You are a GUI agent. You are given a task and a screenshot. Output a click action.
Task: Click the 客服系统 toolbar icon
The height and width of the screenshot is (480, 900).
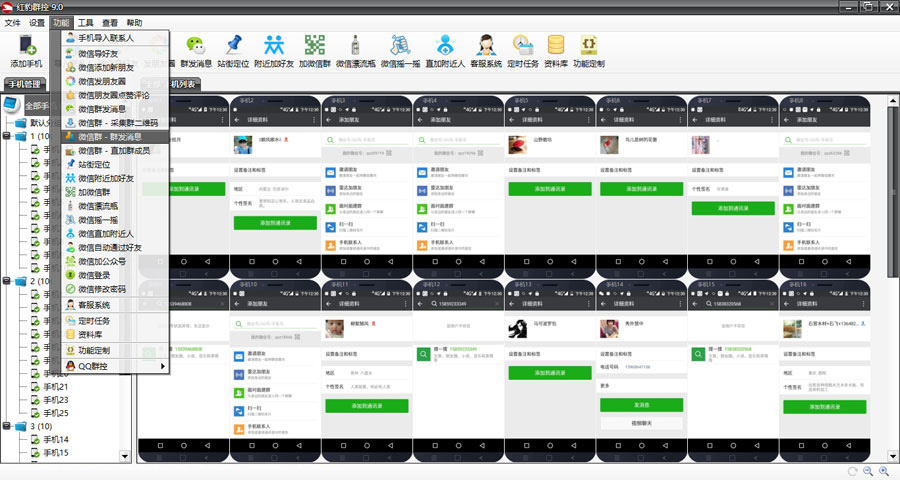[486, 51]
